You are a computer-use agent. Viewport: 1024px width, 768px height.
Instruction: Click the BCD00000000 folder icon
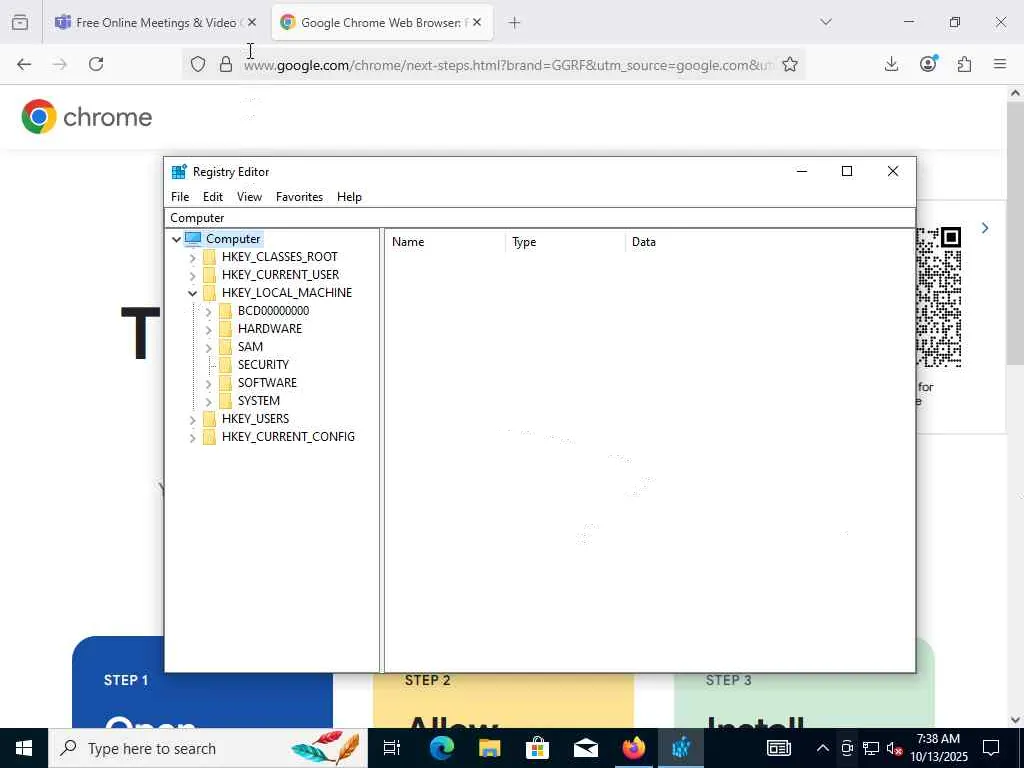tap(225, 311)
